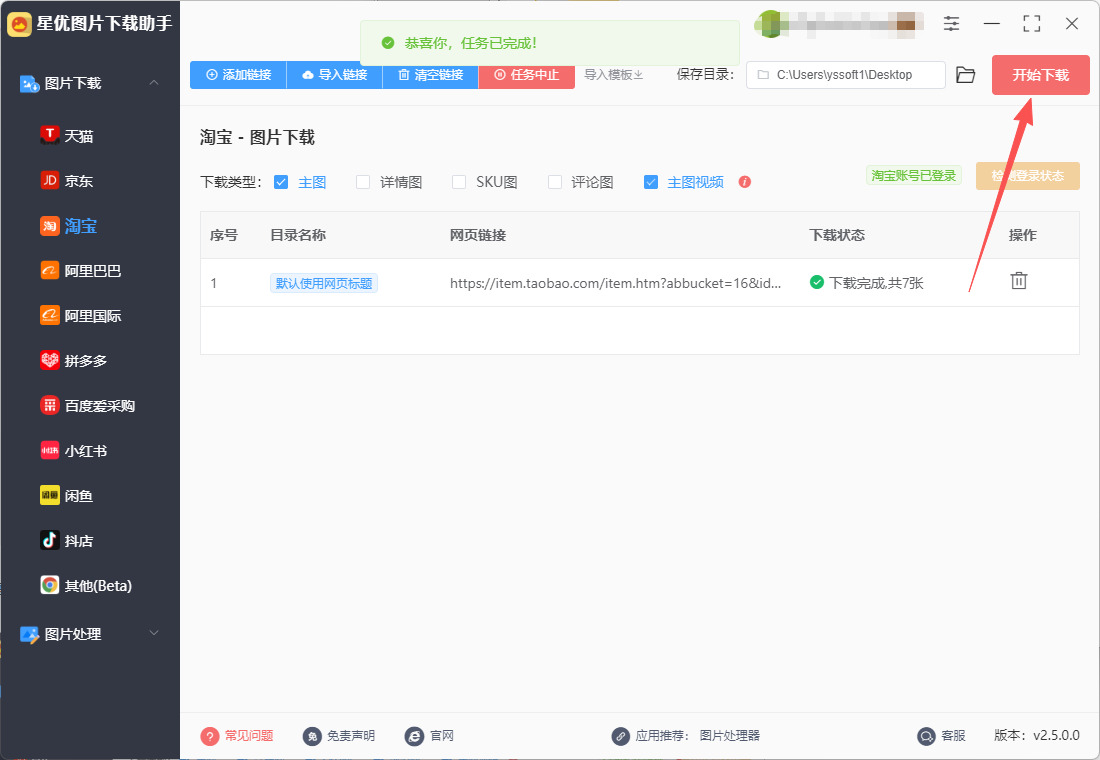
Task: Click the 星优图片下载助手 app logo
Action: pyautogui.click(x=19, y=25)
